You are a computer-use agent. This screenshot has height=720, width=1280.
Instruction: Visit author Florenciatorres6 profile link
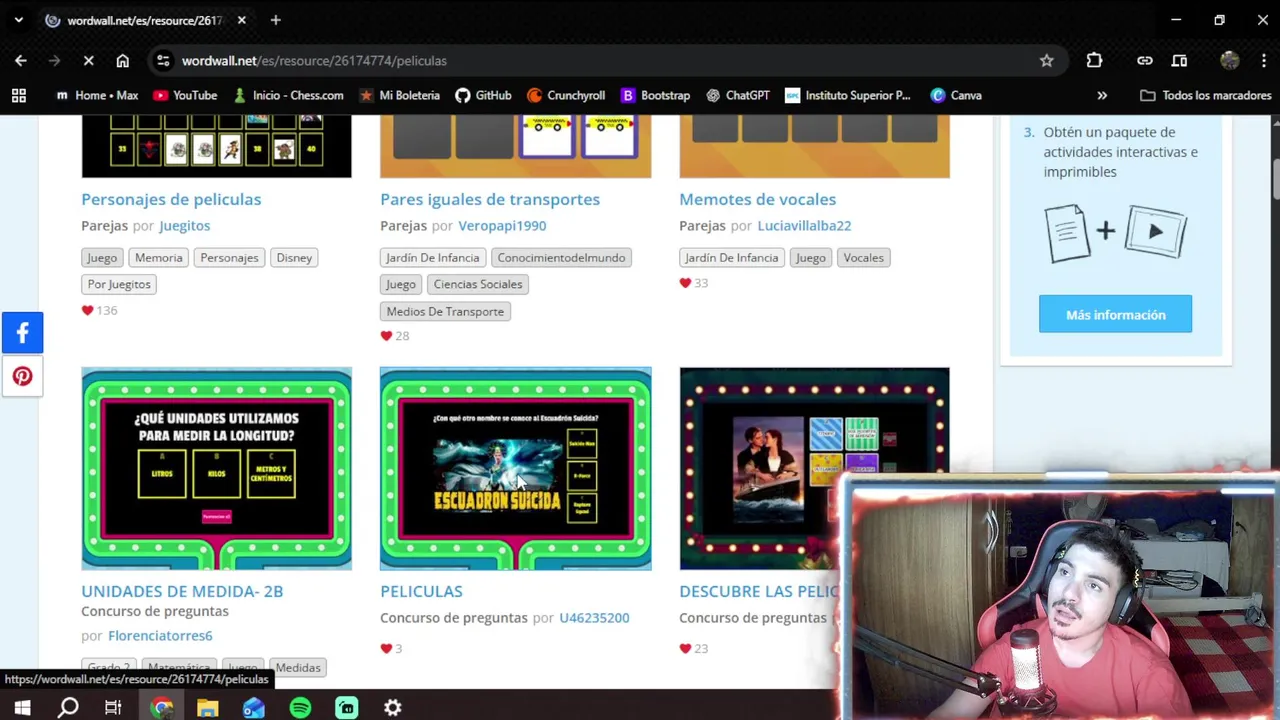(x=160, y=636)
